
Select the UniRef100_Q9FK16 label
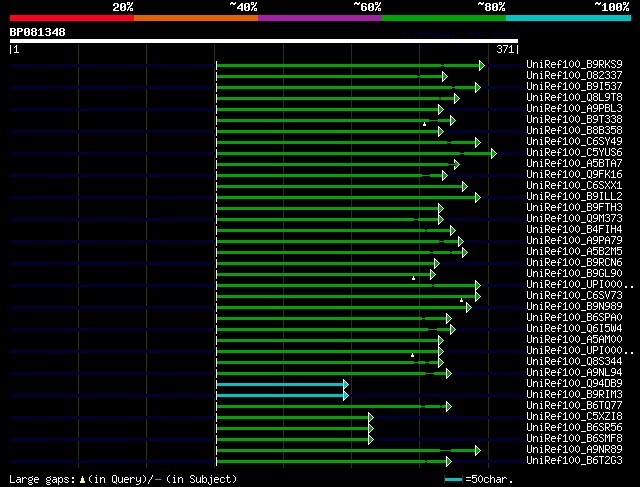click(x=574, y=174)
